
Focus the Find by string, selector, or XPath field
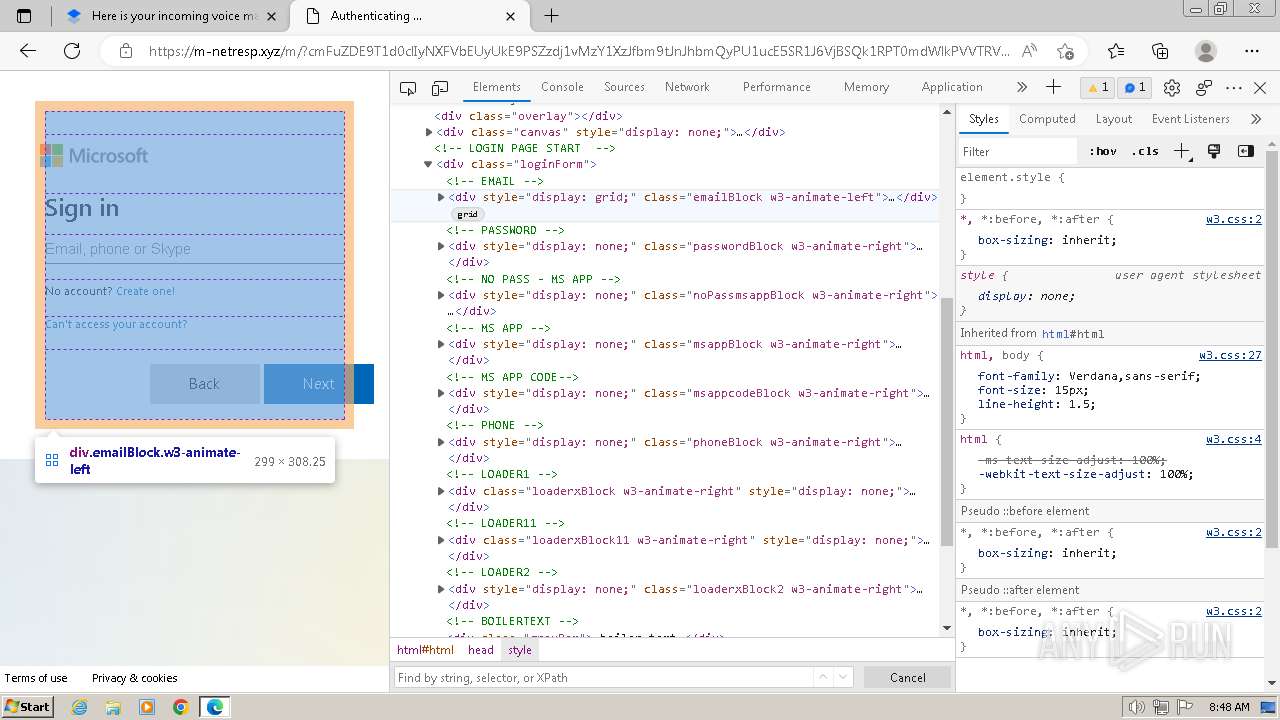603,677
